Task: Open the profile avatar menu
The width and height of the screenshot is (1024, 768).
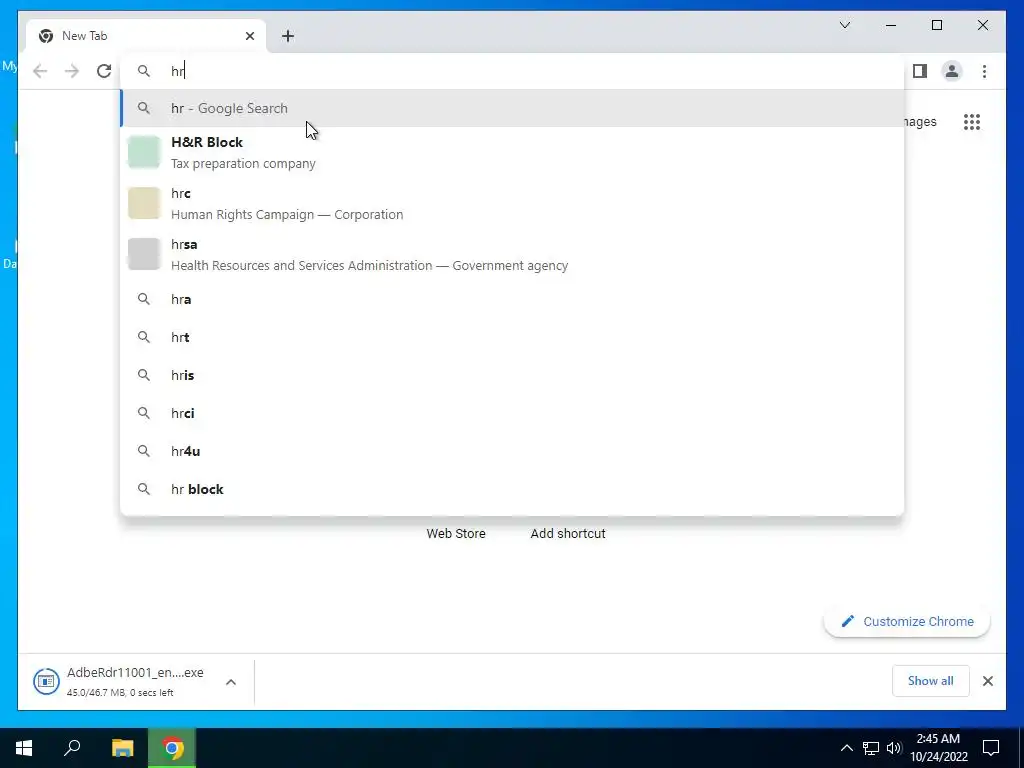Action: [952, 71]
